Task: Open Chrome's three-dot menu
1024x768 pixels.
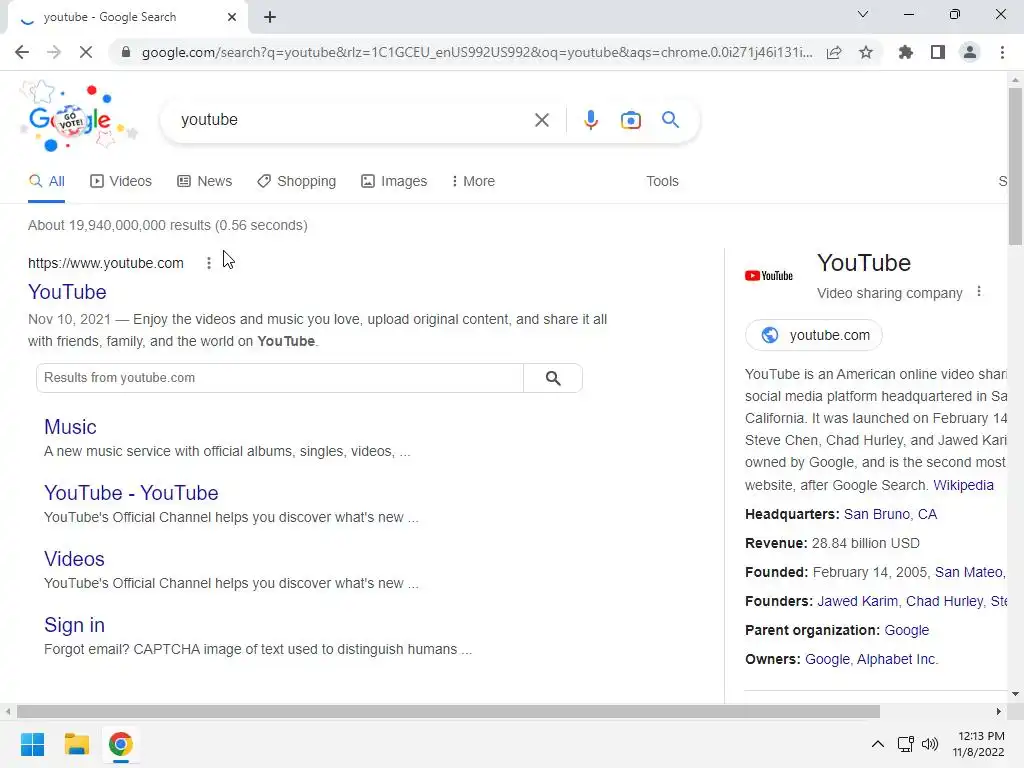Action: 1002,52
